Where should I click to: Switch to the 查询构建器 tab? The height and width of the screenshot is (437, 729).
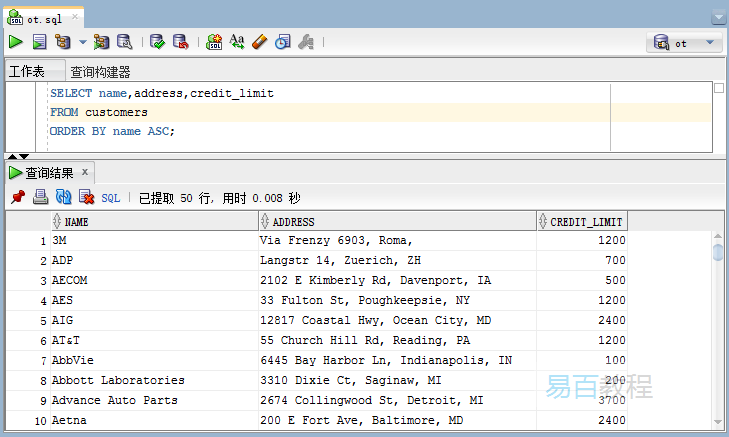pyautogui.click(x=100, y=72)
